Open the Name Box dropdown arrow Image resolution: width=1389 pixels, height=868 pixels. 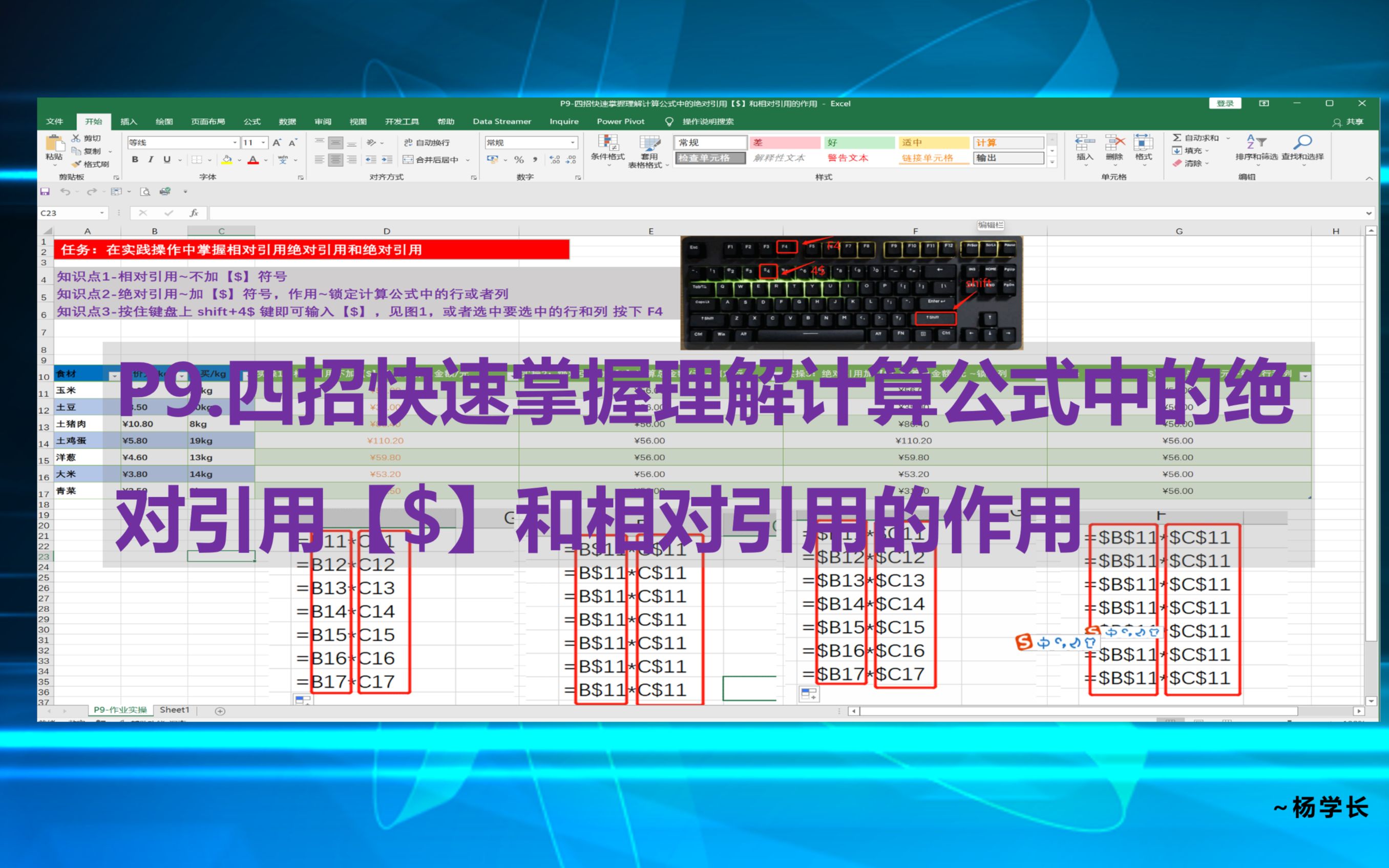click(102, 213)
